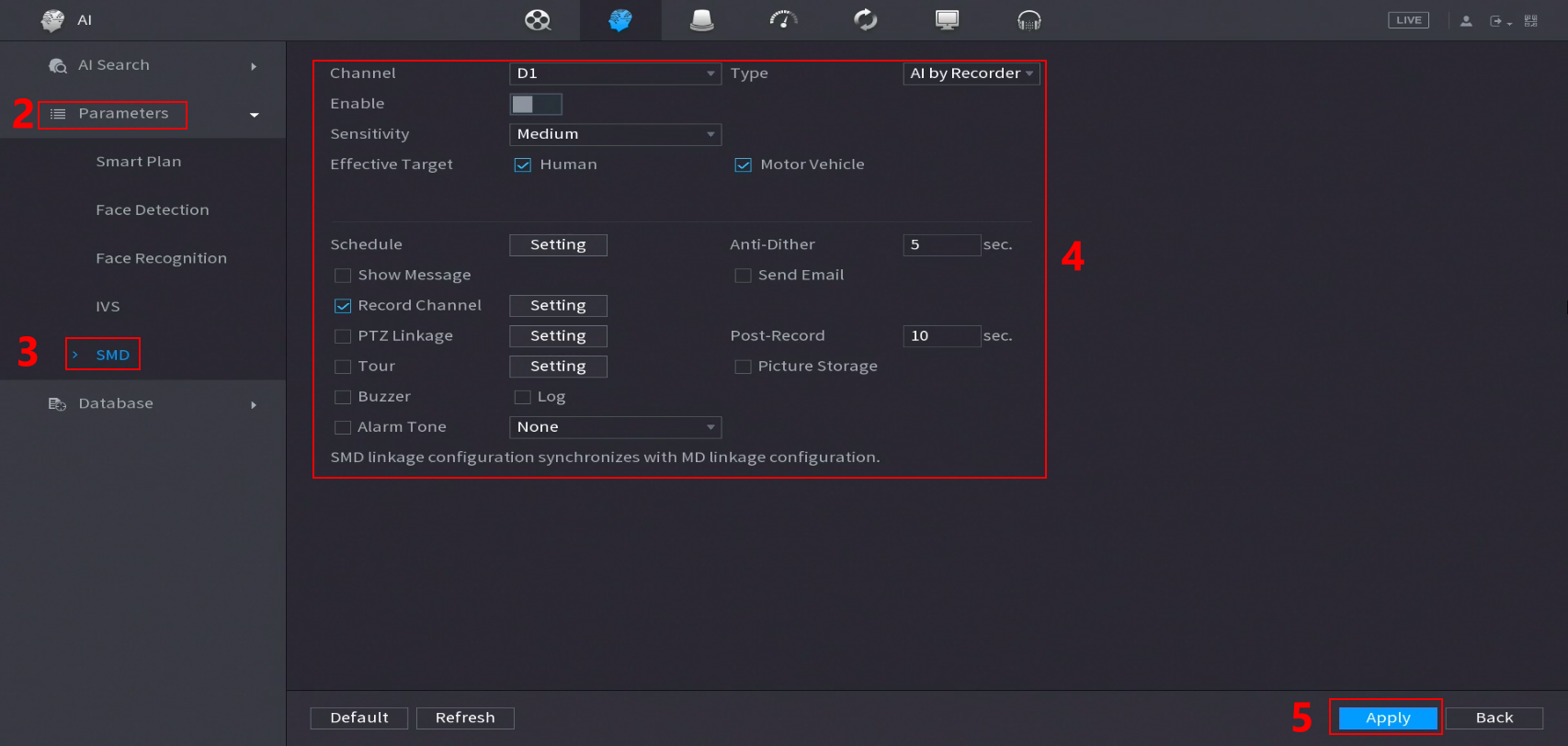The image size is (1568, 746).
Task: Click the circular arrows backup icon
Action: point(865,20)
